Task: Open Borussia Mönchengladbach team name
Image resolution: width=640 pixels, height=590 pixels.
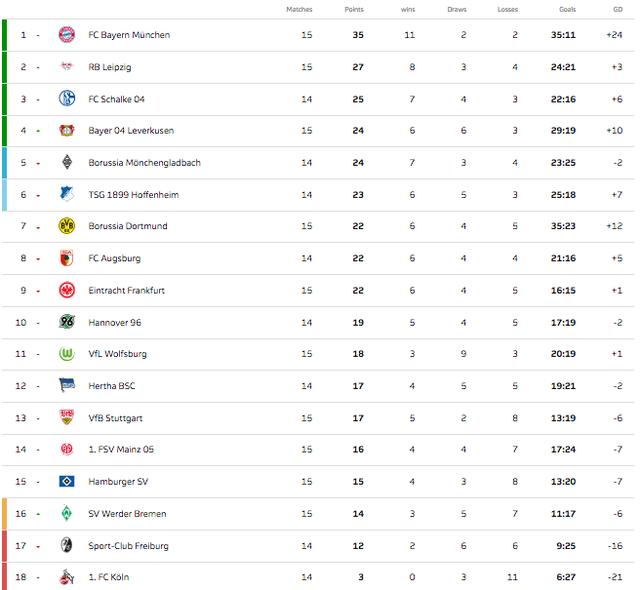Action: click(144, 162)
